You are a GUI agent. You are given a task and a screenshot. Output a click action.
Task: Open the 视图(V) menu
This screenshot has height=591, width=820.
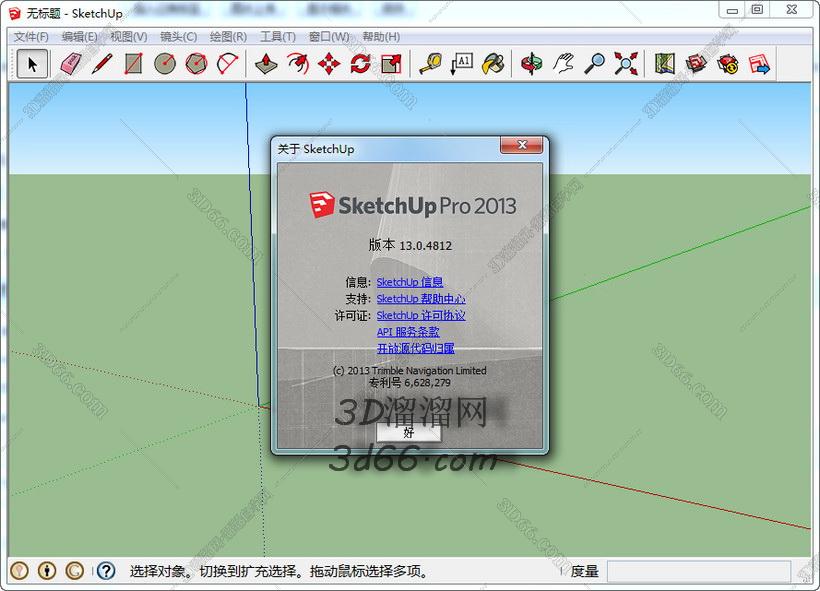click(x=129, y=37)
